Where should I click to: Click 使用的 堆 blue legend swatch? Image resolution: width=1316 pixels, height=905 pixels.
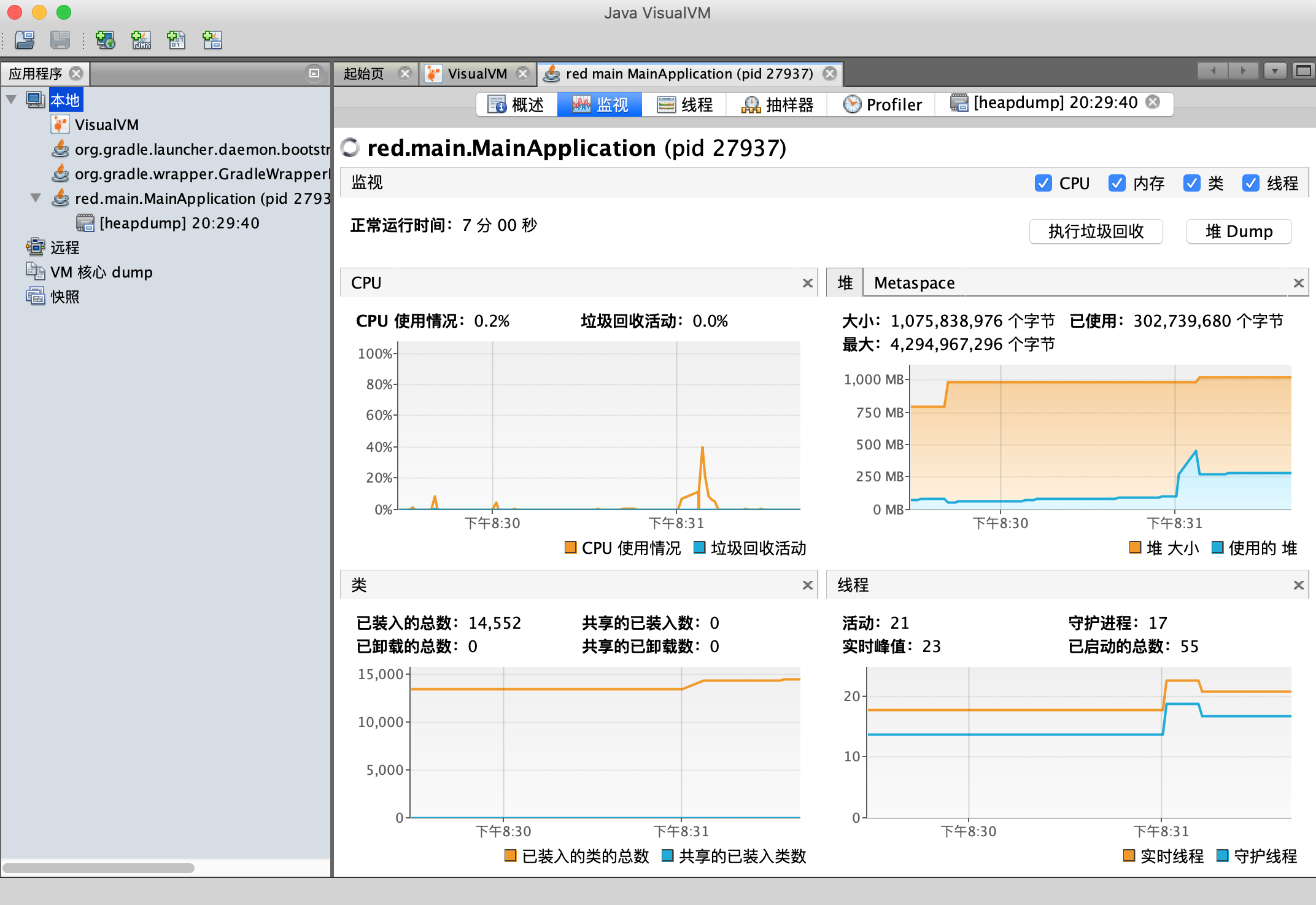tap(1217, 547)
